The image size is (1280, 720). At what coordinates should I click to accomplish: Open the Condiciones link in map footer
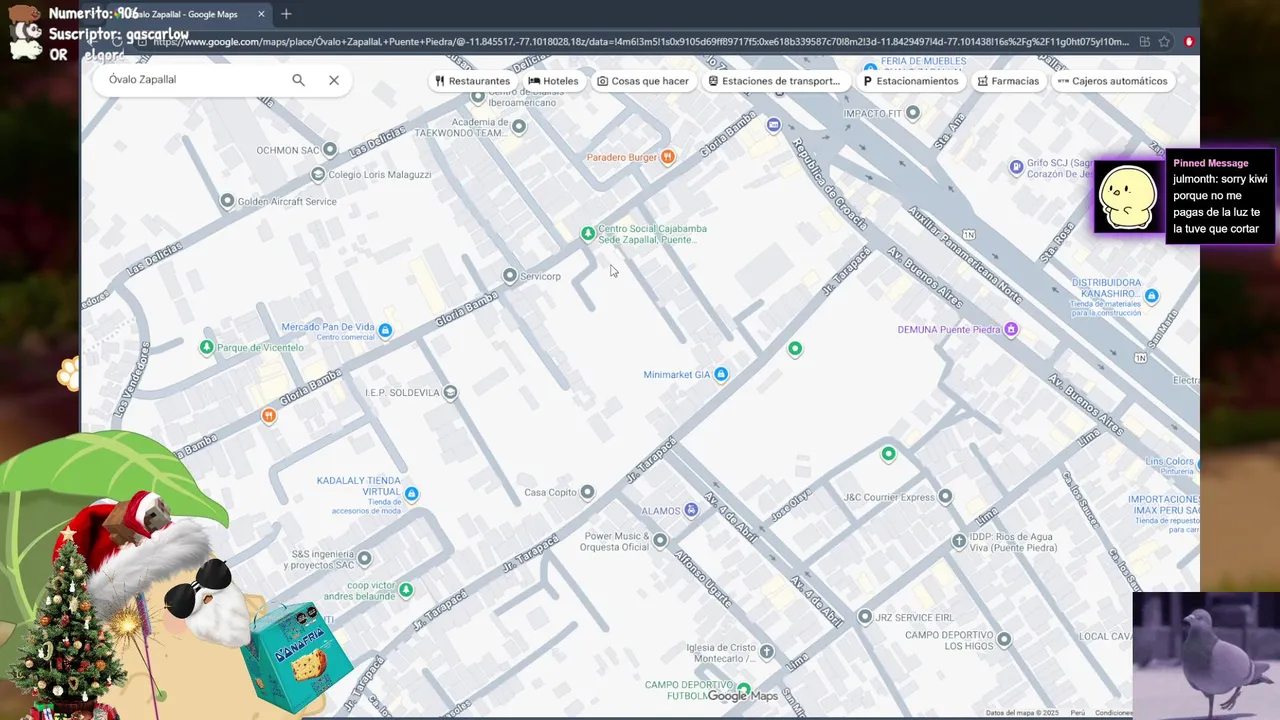[1113, 713]
